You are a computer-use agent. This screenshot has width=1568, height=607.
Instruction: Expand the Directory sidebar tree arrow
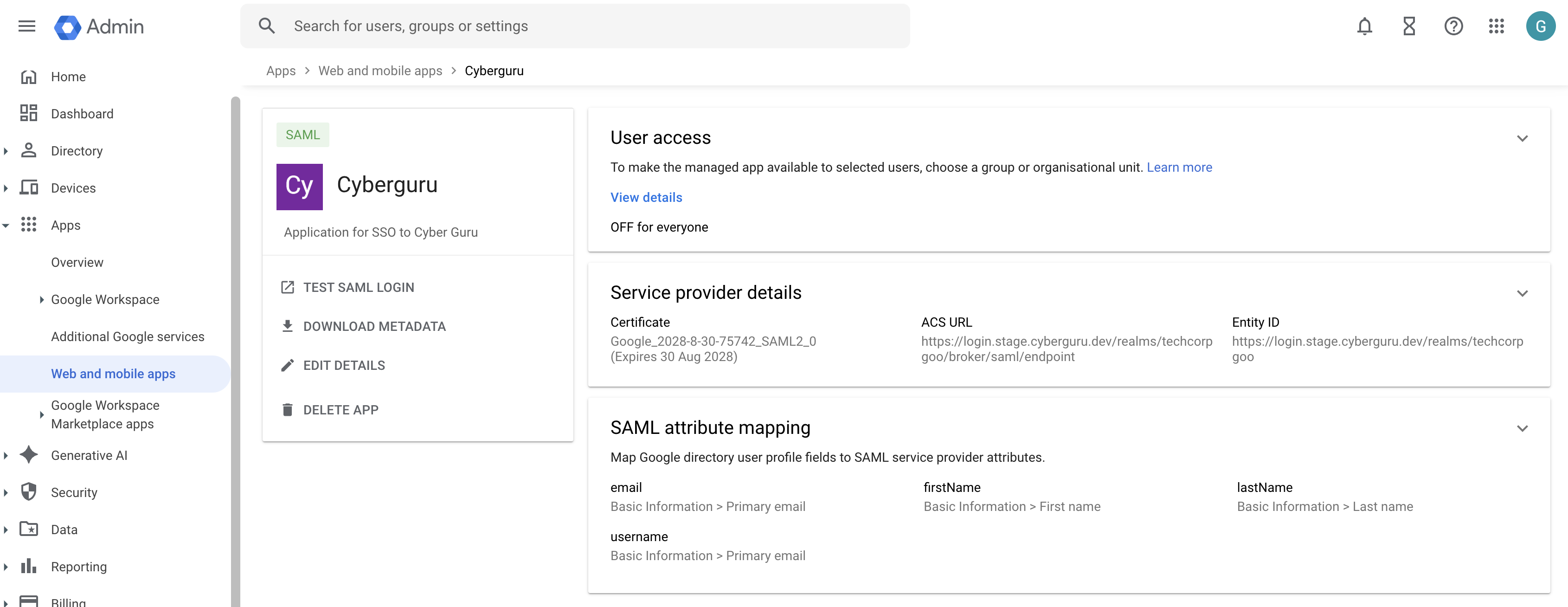6,151
